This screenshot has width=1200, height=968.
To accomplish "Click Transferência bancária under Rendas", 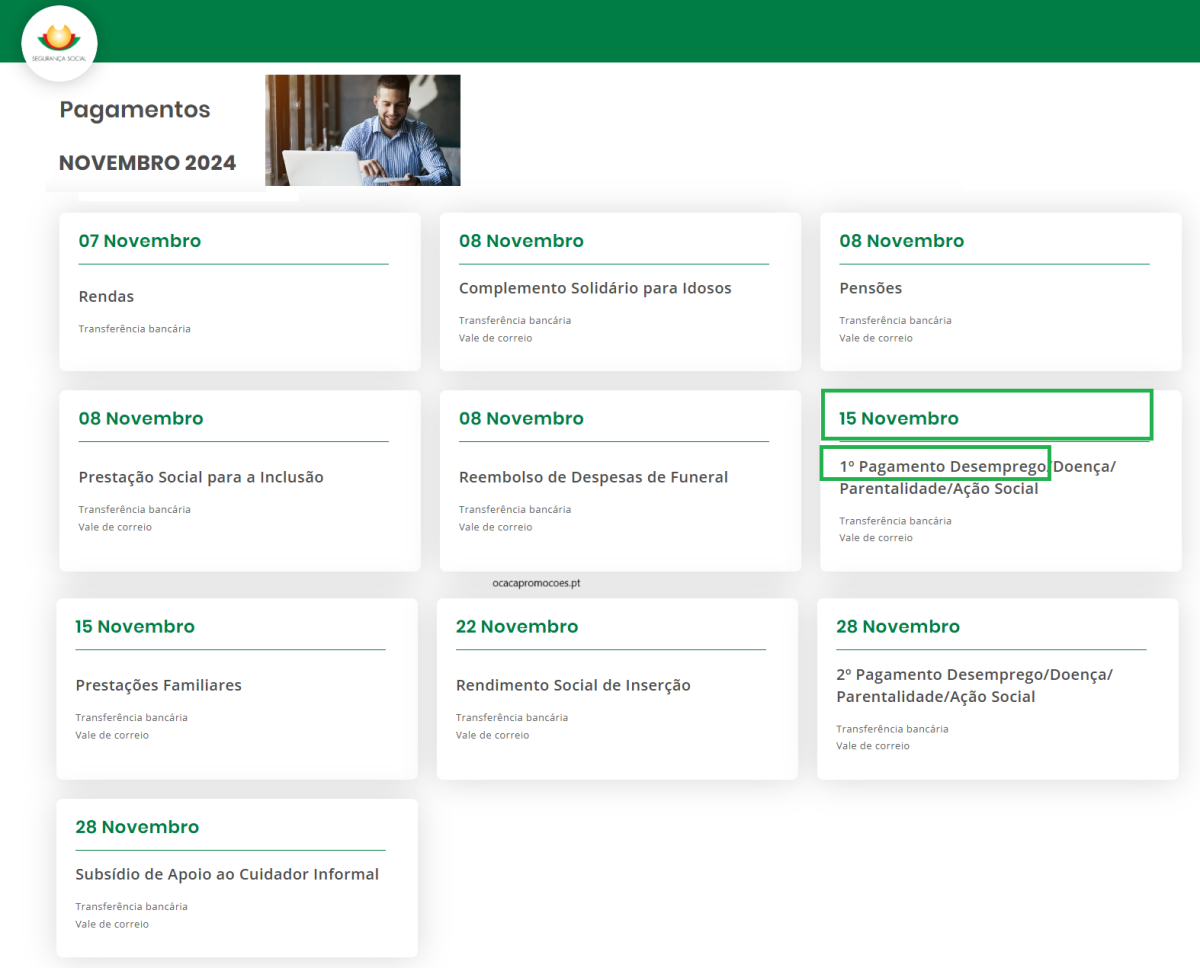I will pyautogui.click(x=134, y=329).
